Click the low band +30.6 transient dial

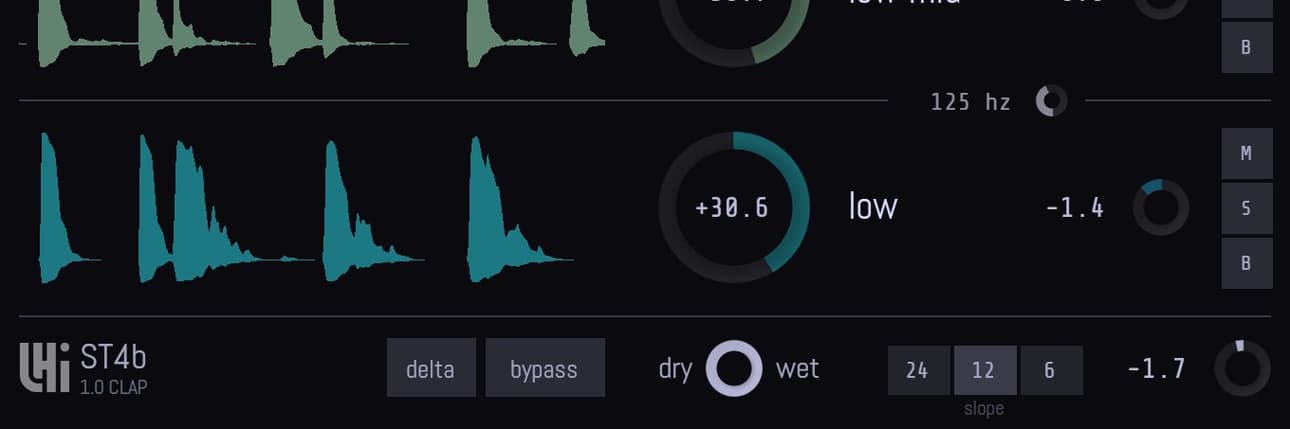[x=734, y=207]
